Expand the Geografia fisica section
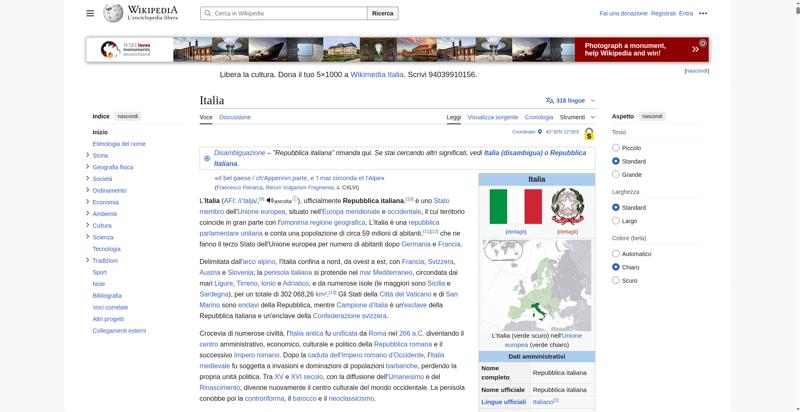800x412 pixels. point(88,167)
